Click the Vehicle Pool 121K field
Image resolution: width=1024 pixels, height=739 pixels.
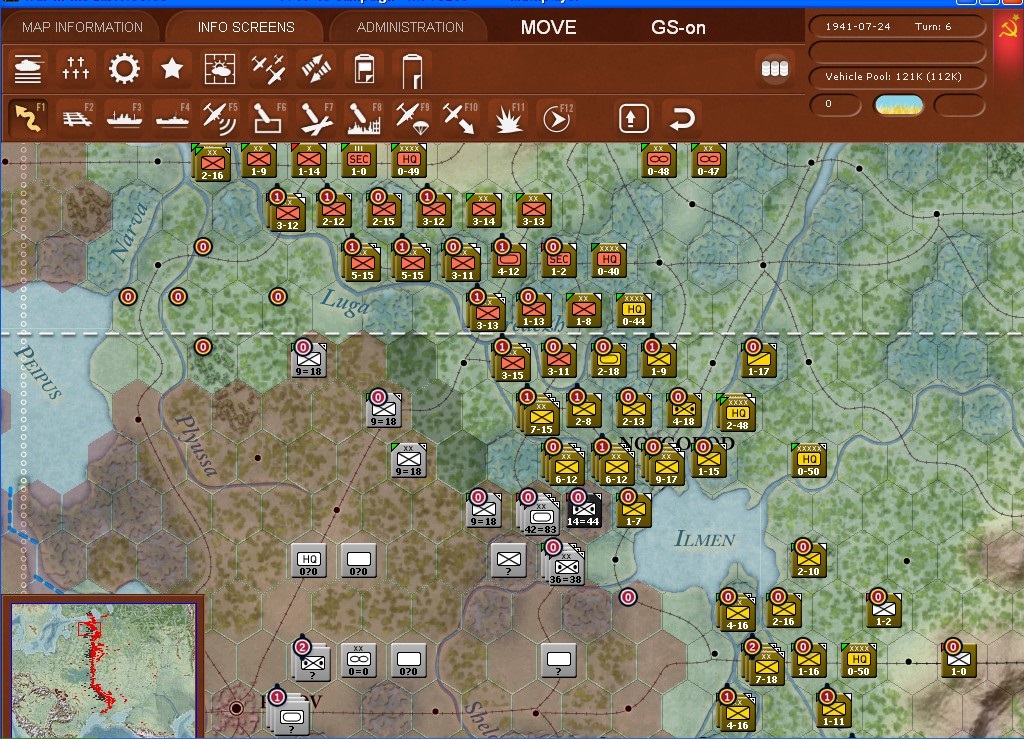click(897, 76)
